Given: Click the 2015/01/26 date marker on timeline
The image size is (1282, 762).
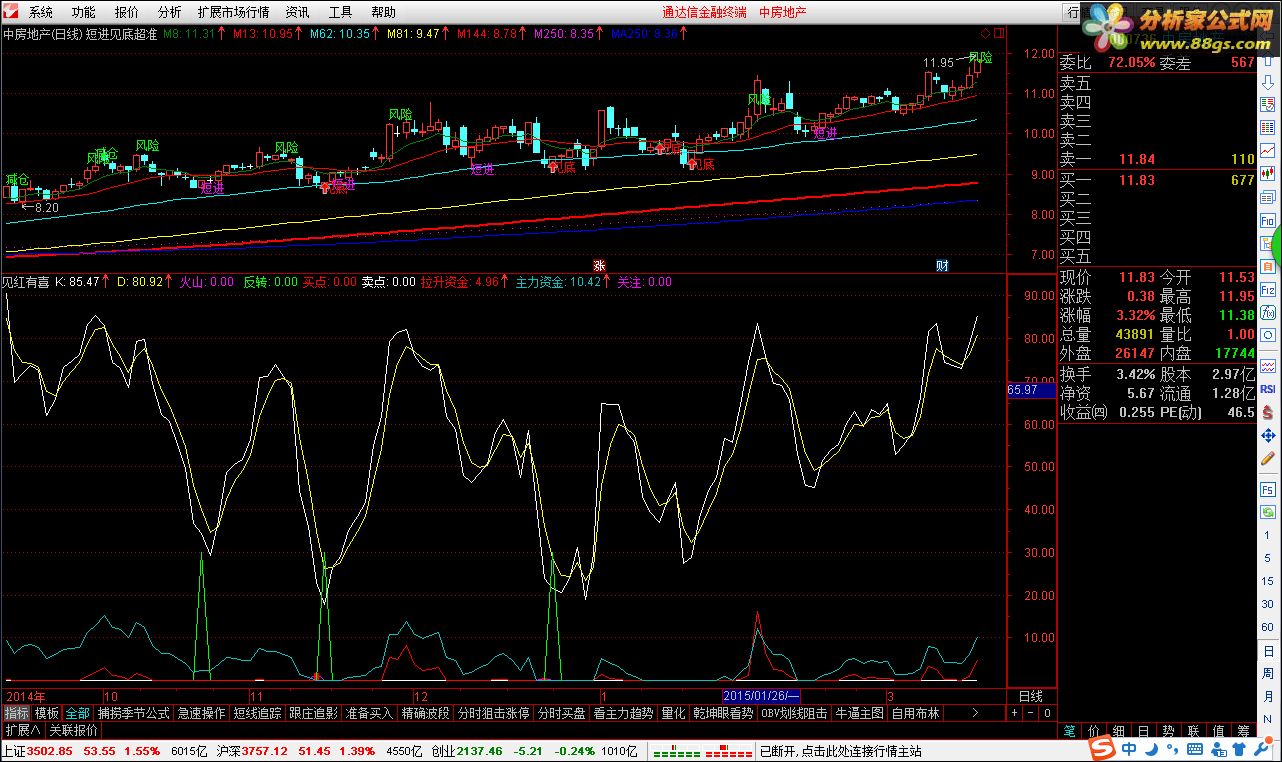Looking at the screenshot, I should (x=761, y=695).
